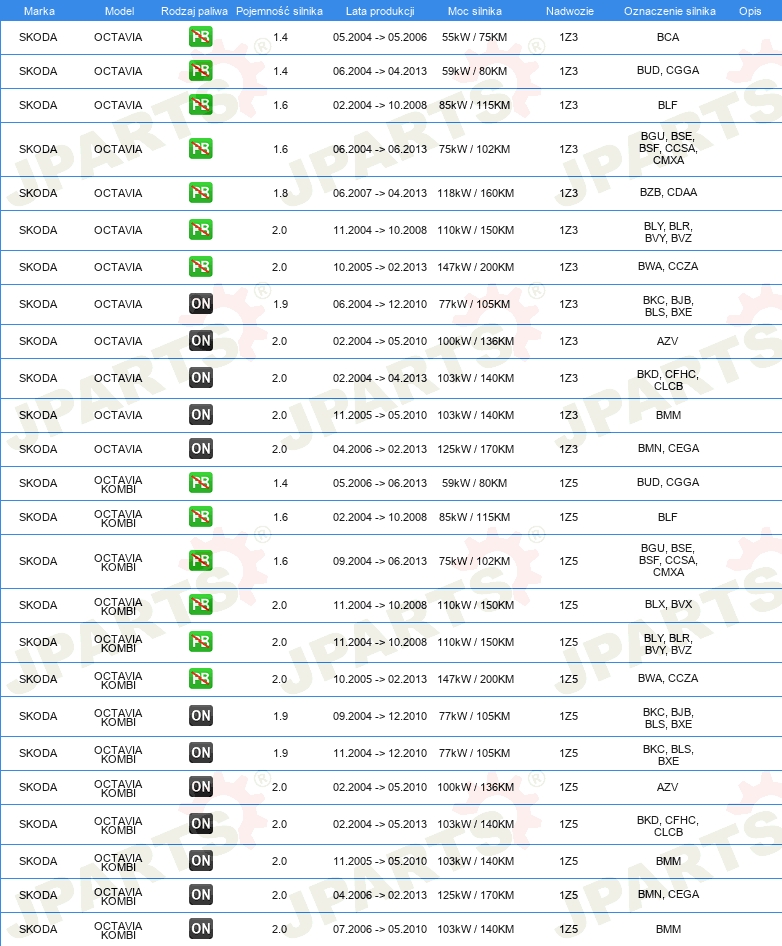This screenshot has height=946, width=782.
Task: Select 100kW / 136KM in the 1Z5 AZV row
Action: coord(475,787)
